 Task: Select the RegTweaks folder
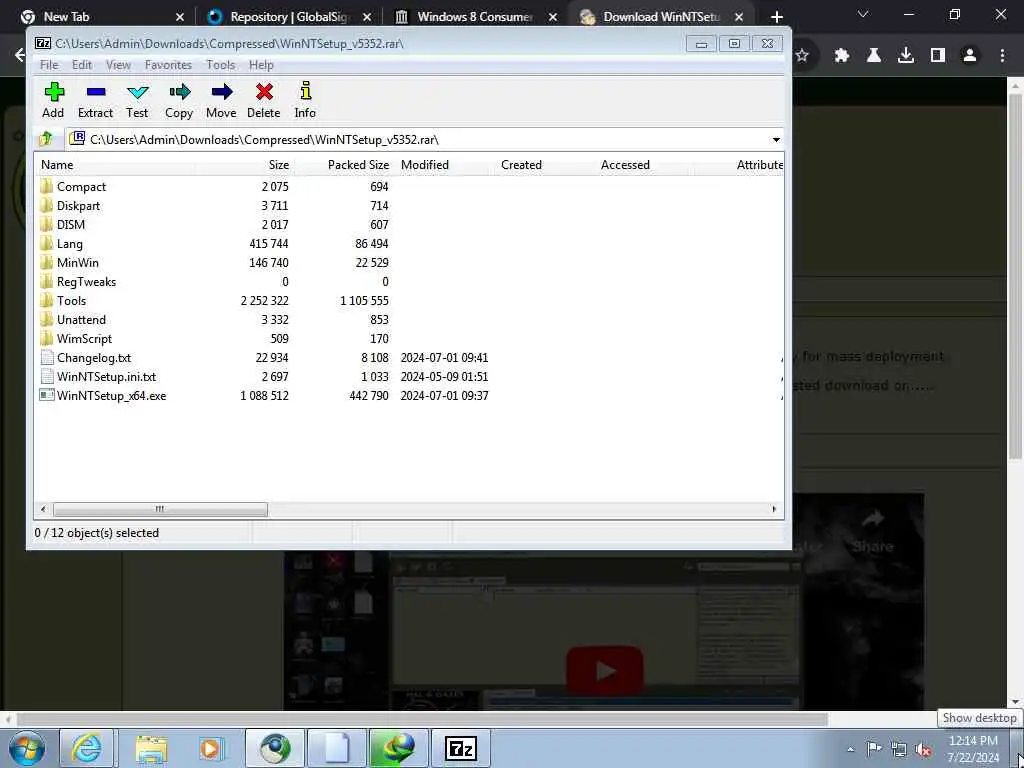pos(86,281)
